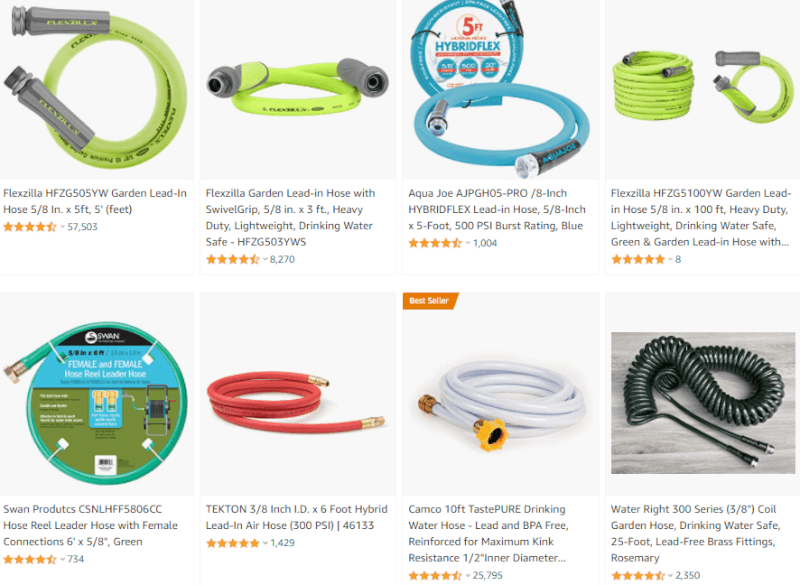Click the Best Seller badge on Camco hose

(x=430, y=301)
